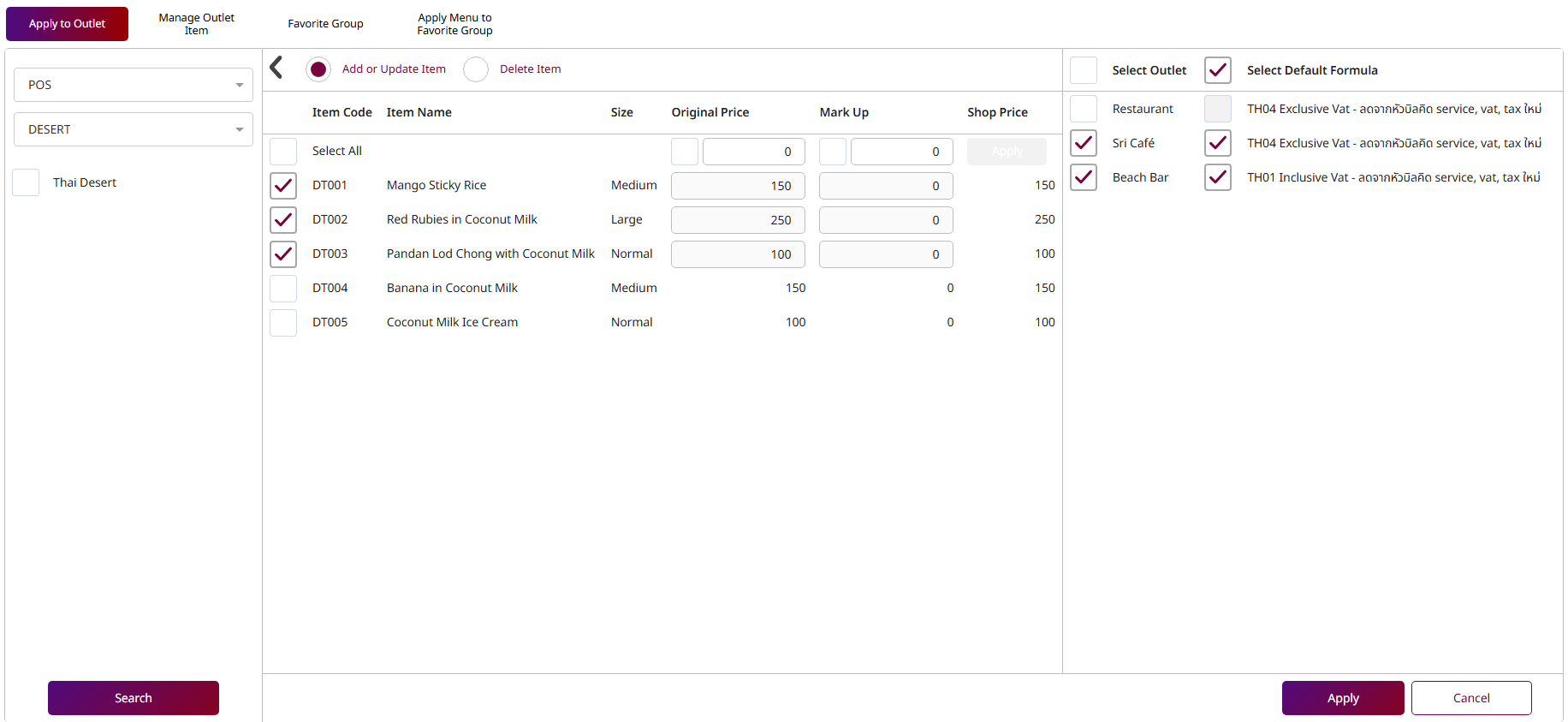Open the Favorite Group tab
The width and height of the screenshot is (1568, 722).
[325, 24]
